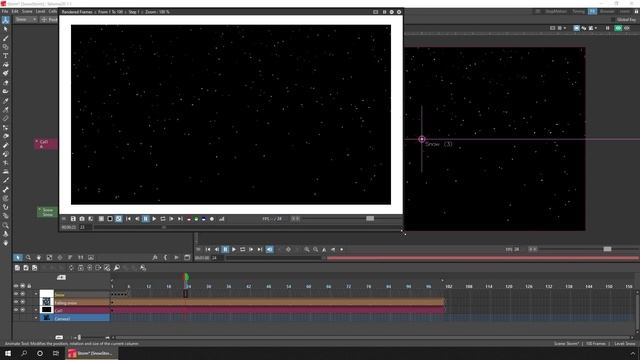Play the scene in the viewer playback bar
Image resolution: width=640 pixels, height=360 pixels.
tap(234, 249)
